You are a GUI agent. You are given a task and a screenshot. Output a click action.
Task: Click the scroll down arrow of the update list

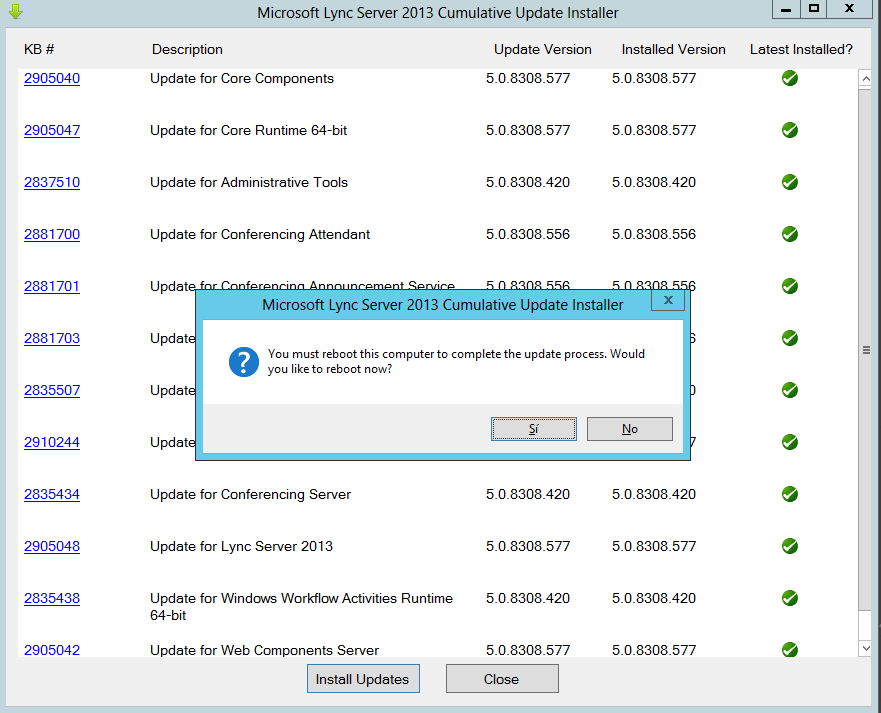(x=865, y=648)
